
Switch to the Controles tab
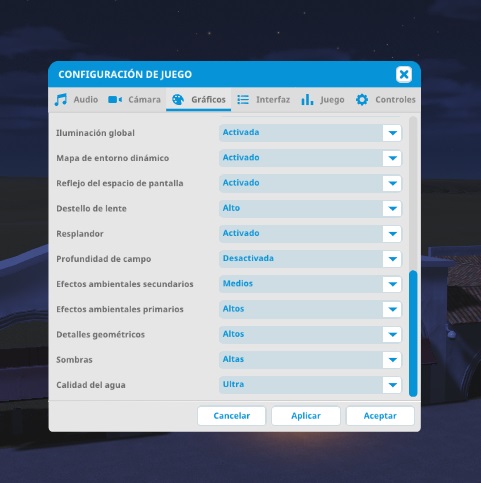coord(385,100)
